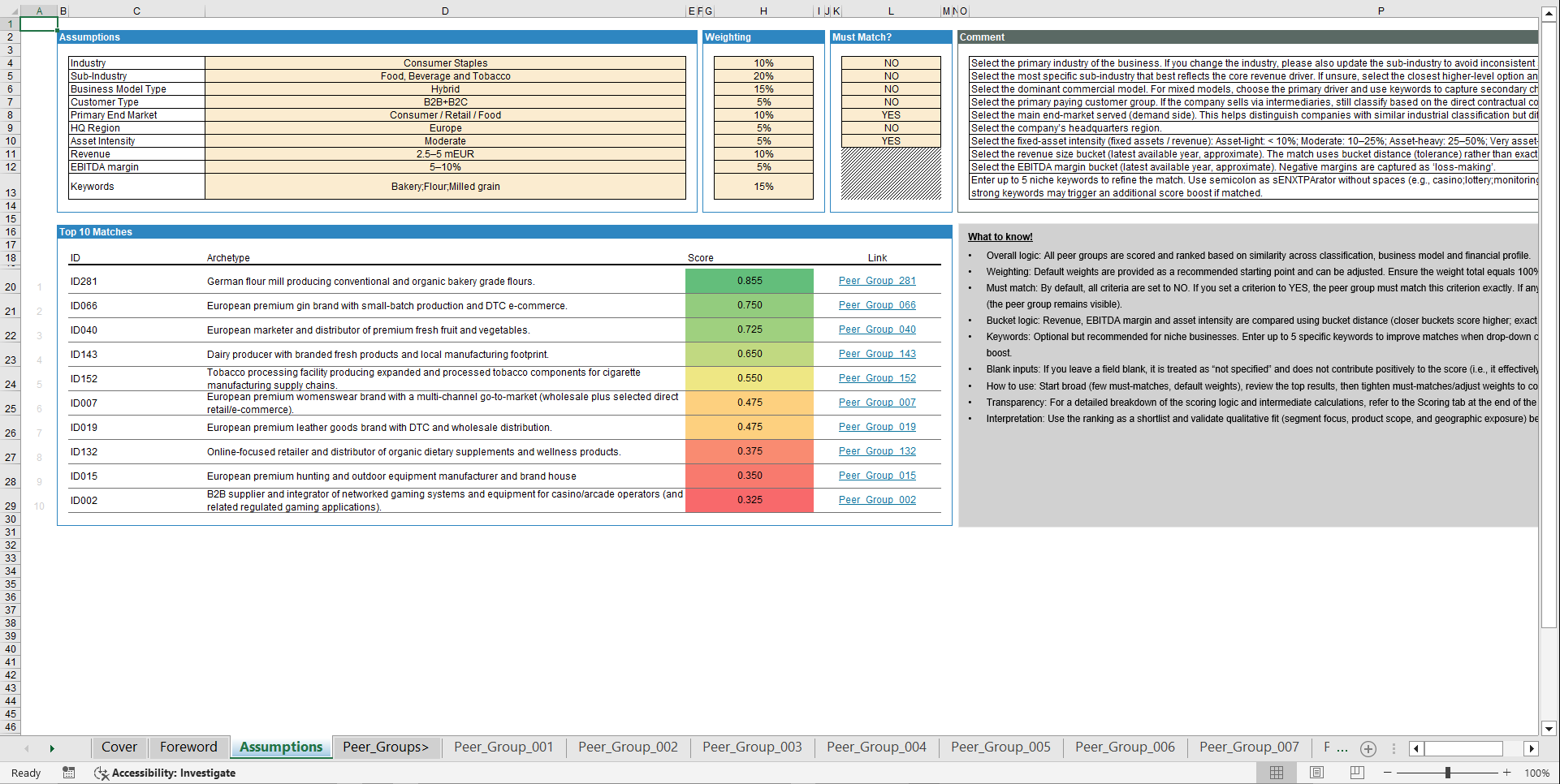The width and height of the screenshot is (1560, 784).
Task: Select the Keywords cell containing Bakery;Flour;Milled grain
Action: 445,186
